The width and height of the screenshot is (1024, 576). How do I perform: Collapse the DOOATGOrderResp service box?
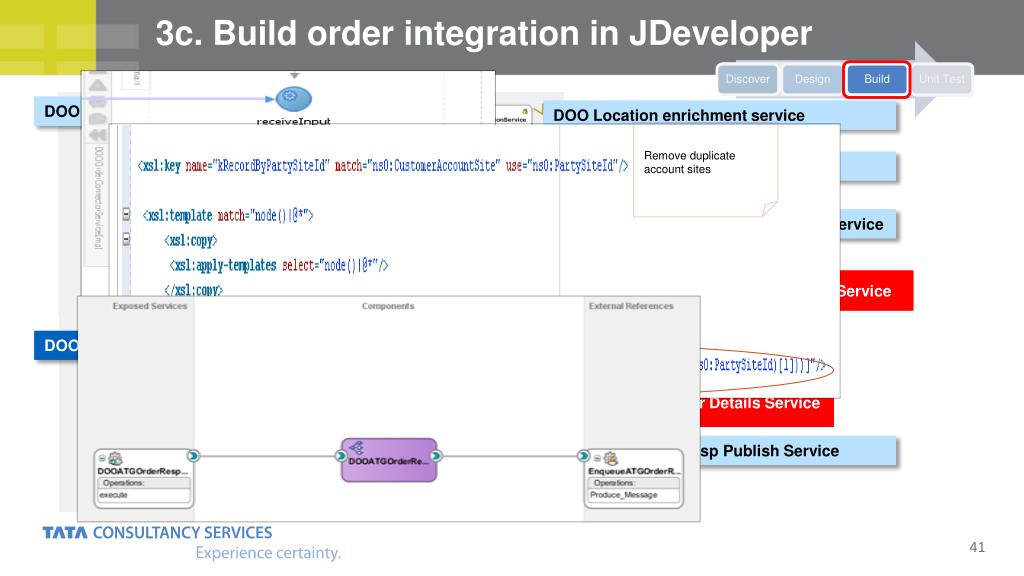[x=102, y=458]
